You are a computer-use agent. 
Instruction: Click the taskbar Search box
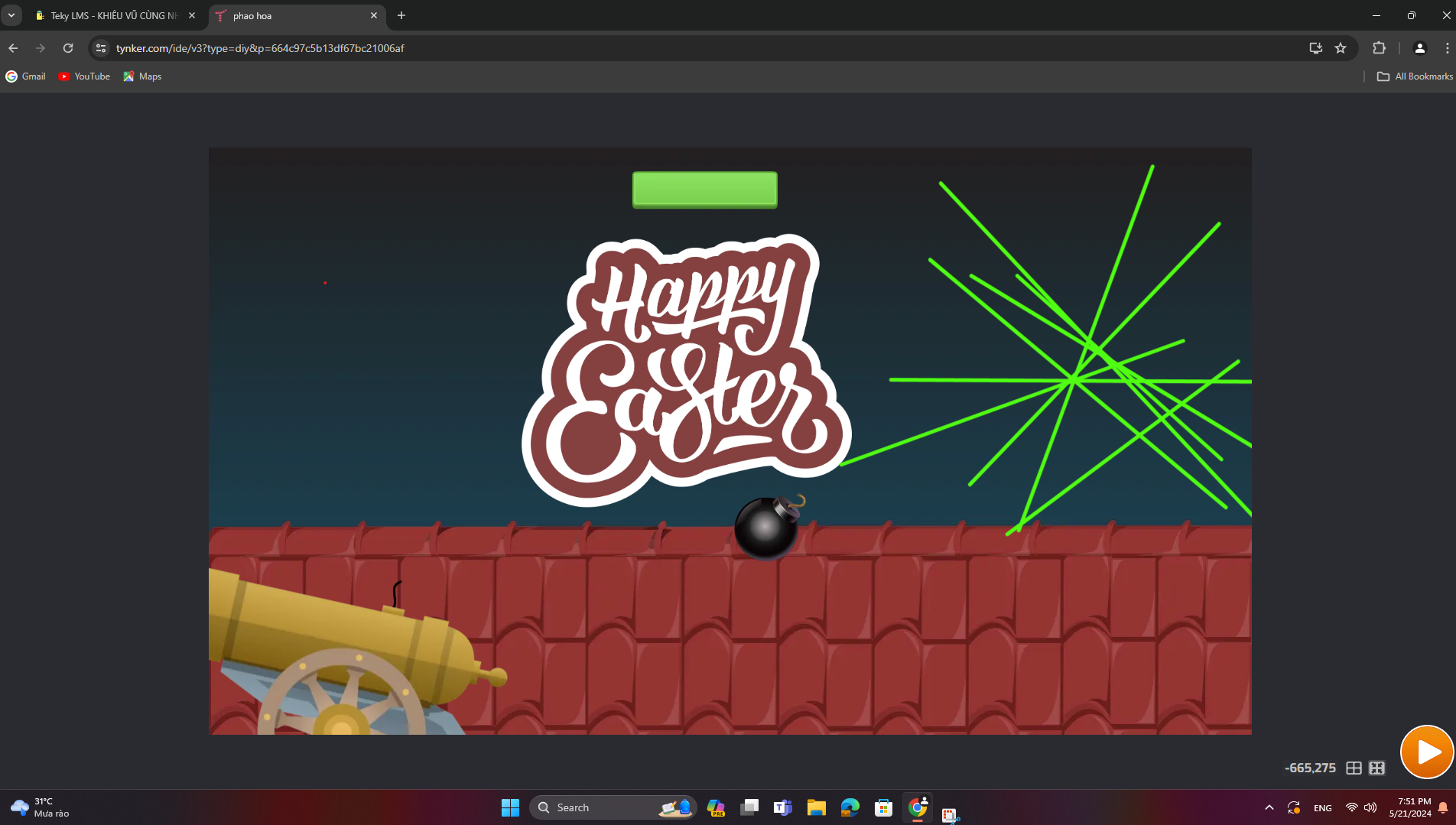[613, 807]
